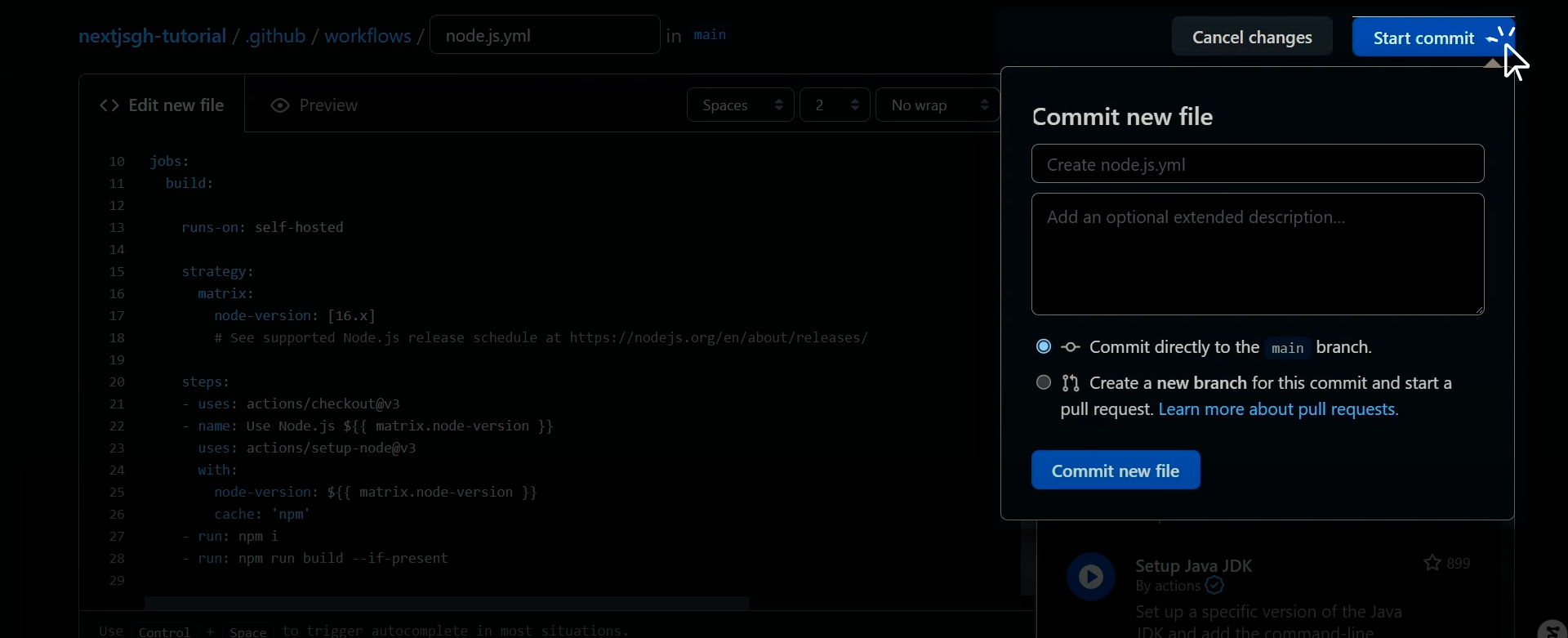
Task: Click the 'node-version: [16.x]' line
Action: point(294,315)
